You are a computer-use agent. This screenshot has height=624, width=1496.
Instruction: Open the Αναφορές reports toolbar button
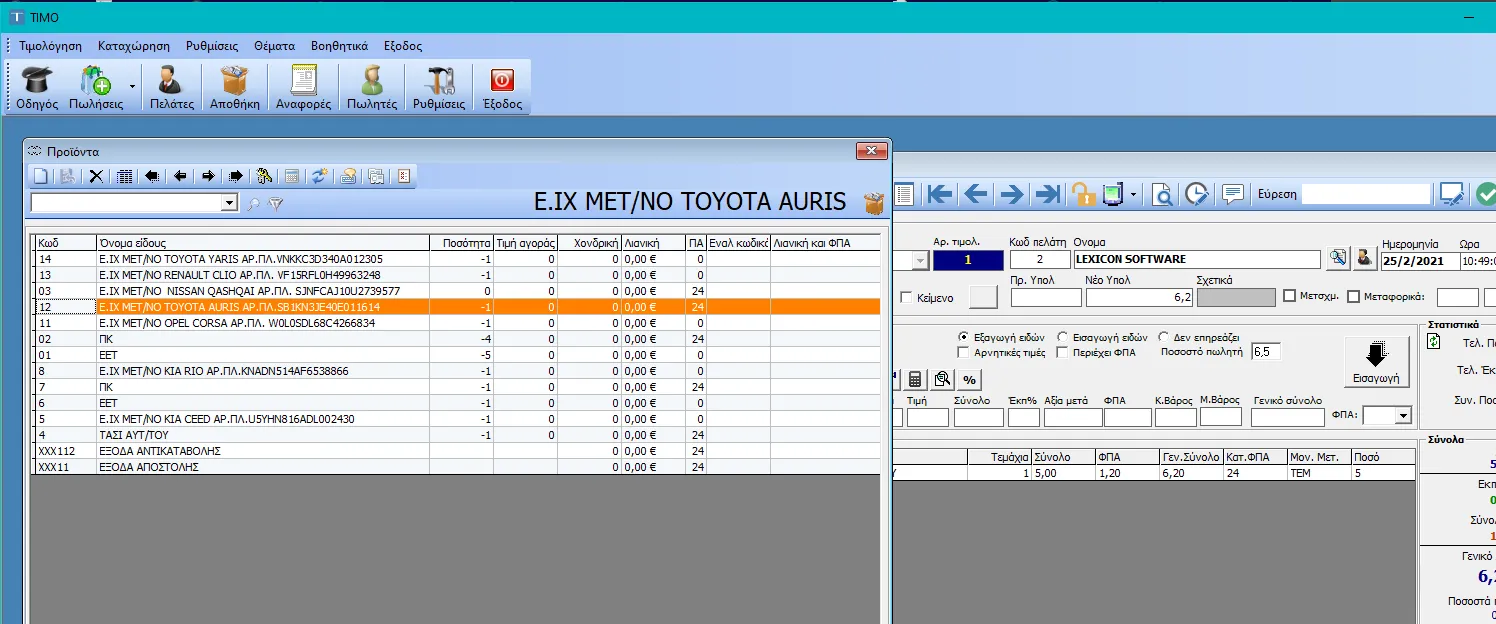point(303,87)
